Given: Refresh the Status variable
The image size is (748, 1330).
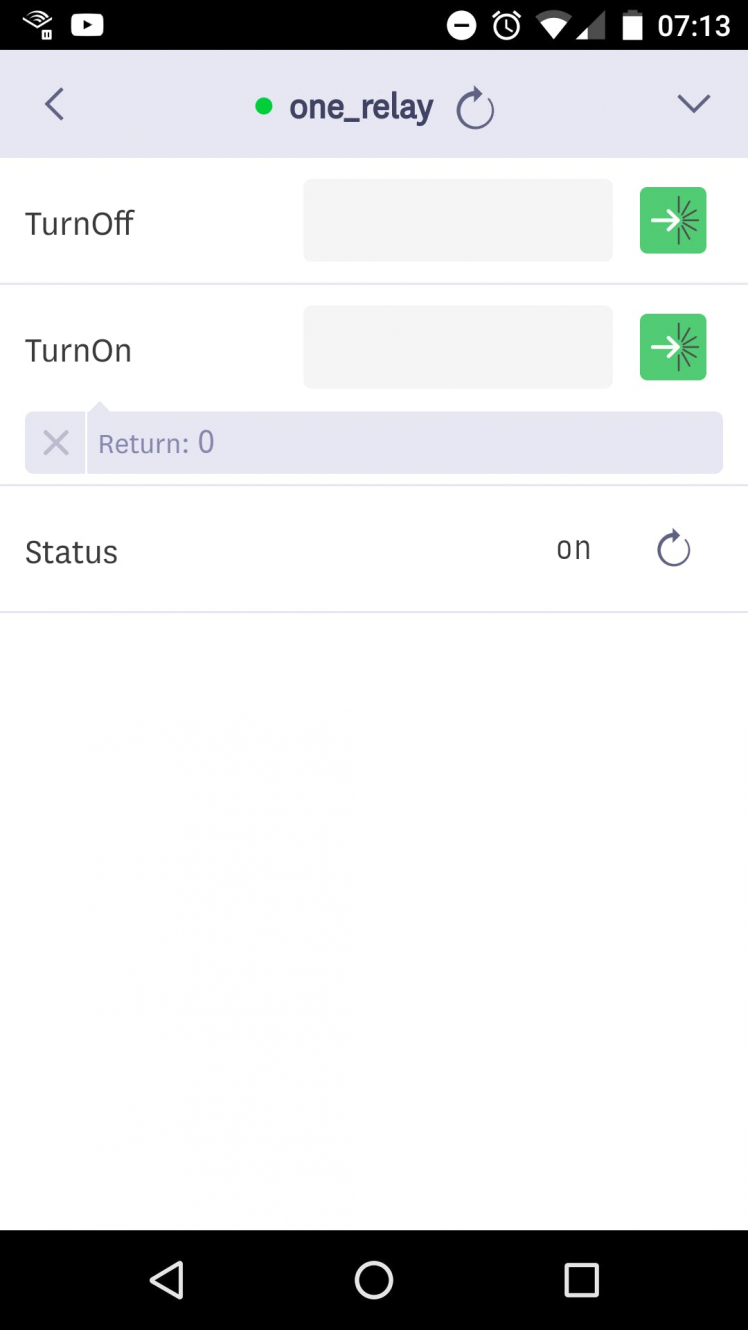Looking at the screenshot, I should (673, 549).
